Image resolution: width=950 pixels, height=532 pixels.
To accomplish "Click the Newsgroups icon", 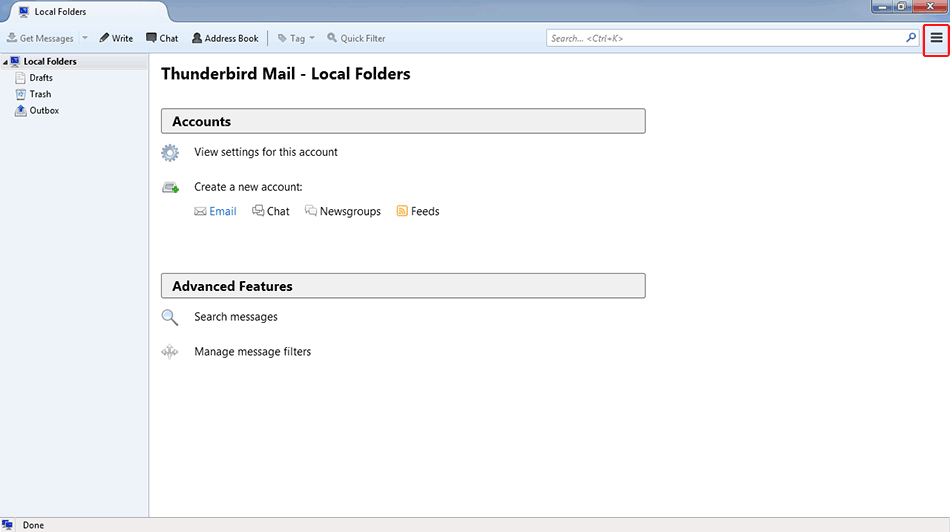I will click(311, 211).
